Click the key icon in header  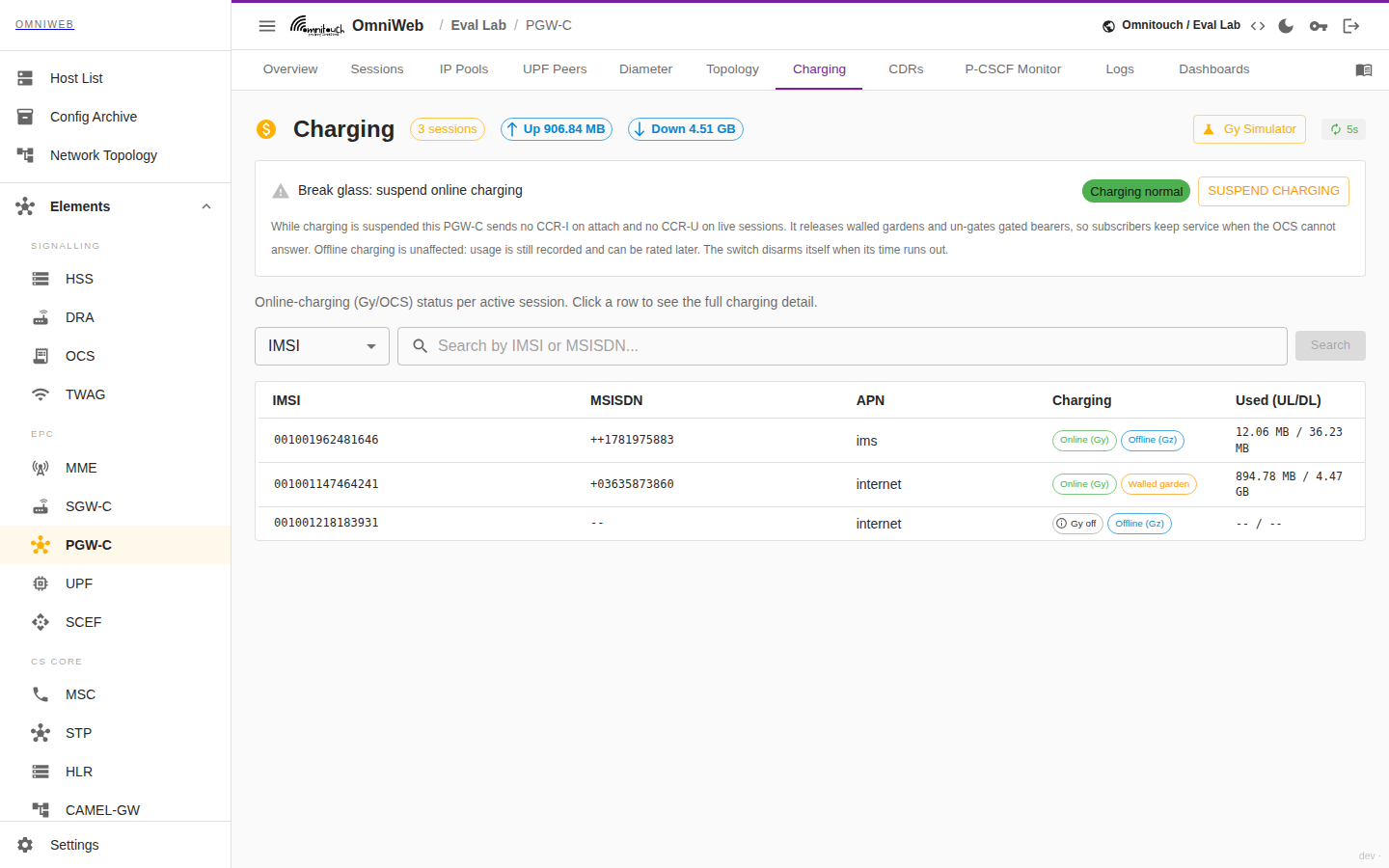[x=1319, y=26]
